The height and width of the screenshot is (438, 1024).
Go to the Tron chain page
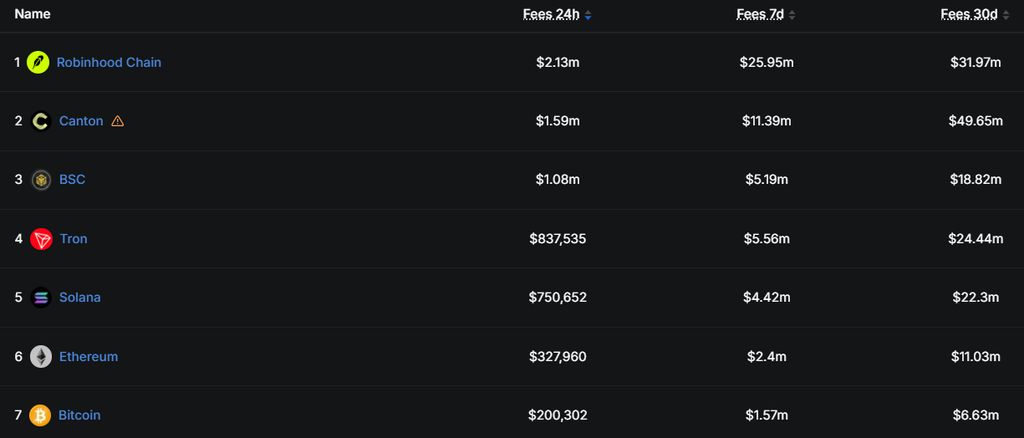pos(73,239)
